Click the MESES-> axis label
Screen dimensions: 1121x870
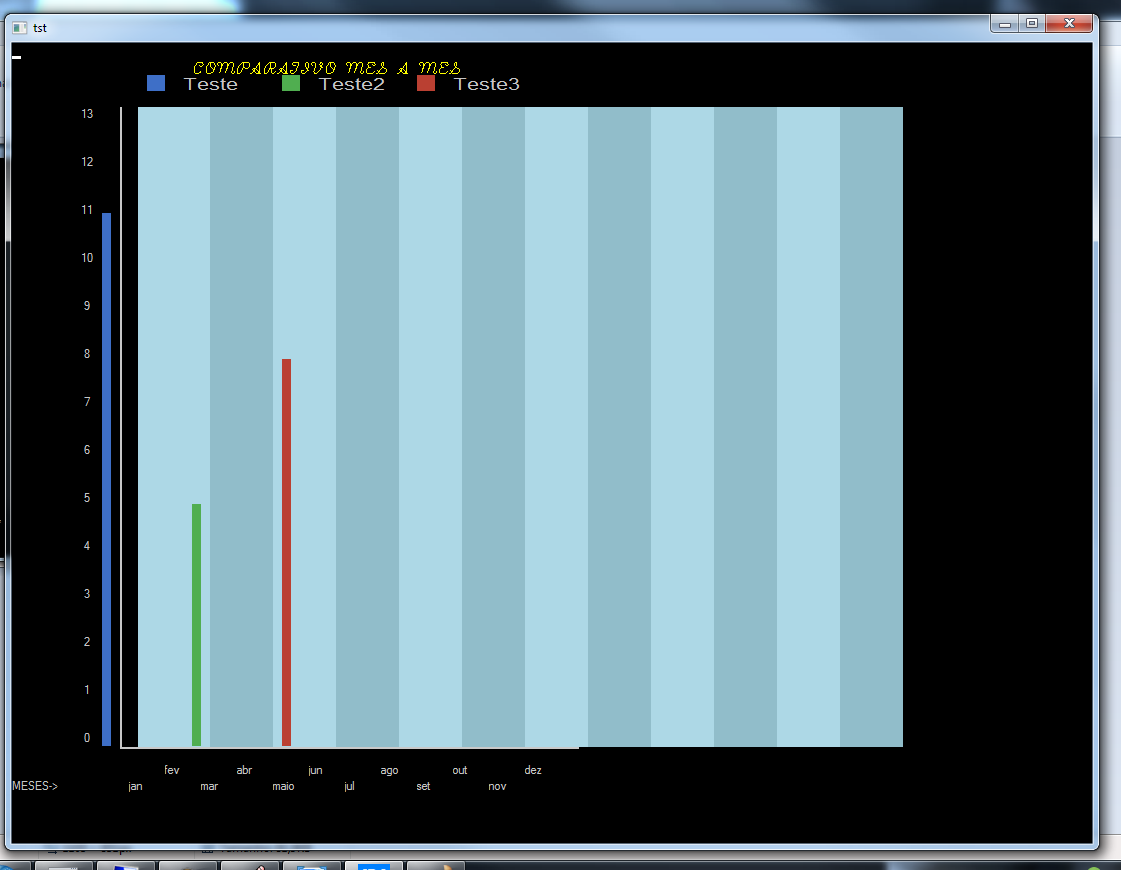(x=35, y=786)
